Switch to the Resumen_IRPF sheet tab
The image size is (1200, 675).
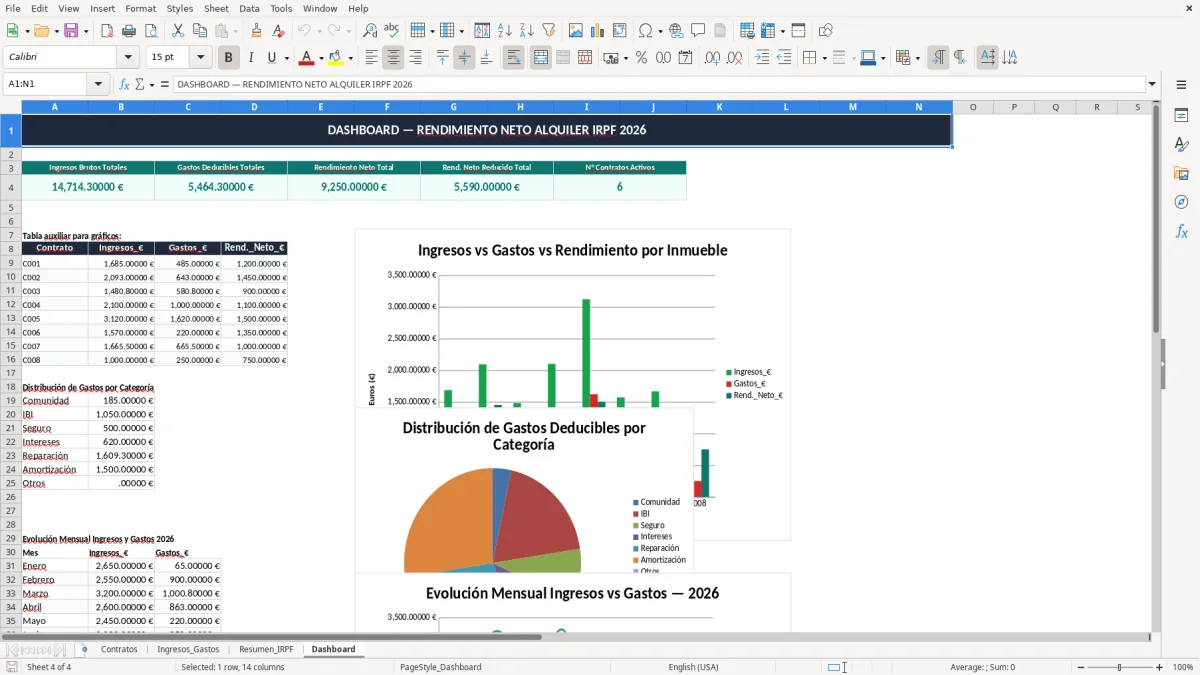pos(266,649)
